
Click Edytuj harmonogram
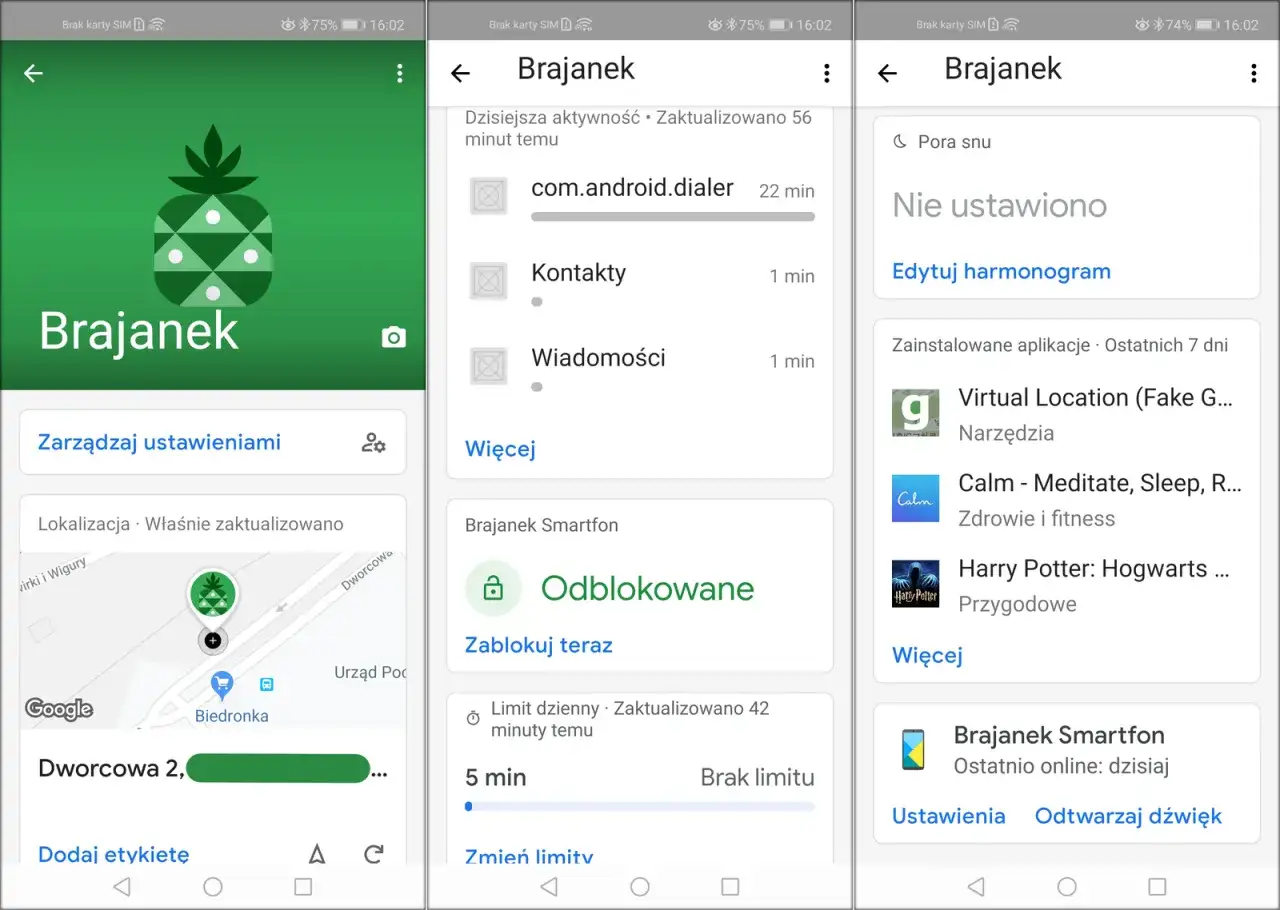(1001, 271)
